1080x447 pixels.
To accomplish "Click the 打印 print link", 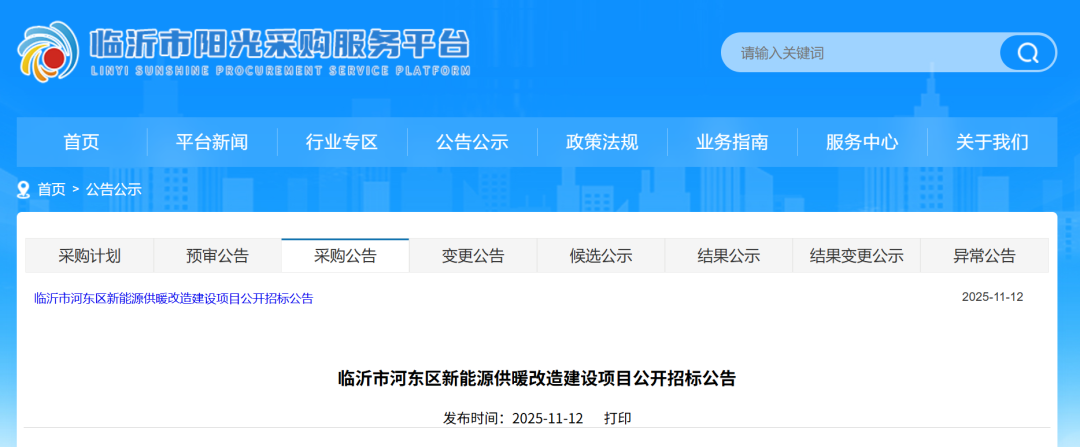I will pos(617,418).
